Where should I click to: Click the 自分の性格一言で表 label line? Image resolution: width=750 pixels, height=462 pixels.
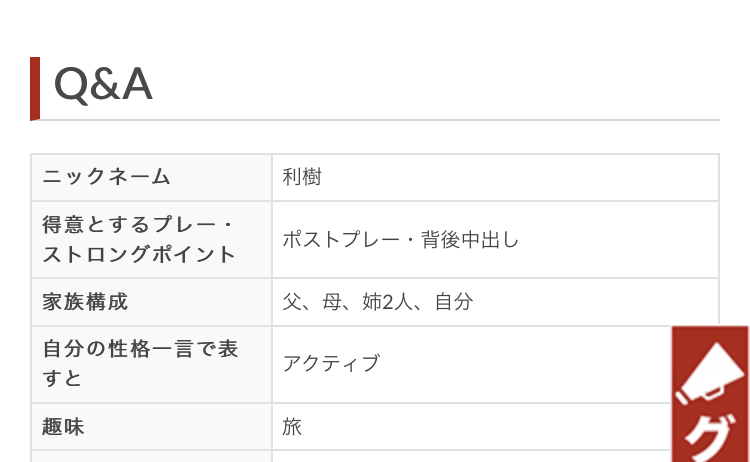click(140, 349)
